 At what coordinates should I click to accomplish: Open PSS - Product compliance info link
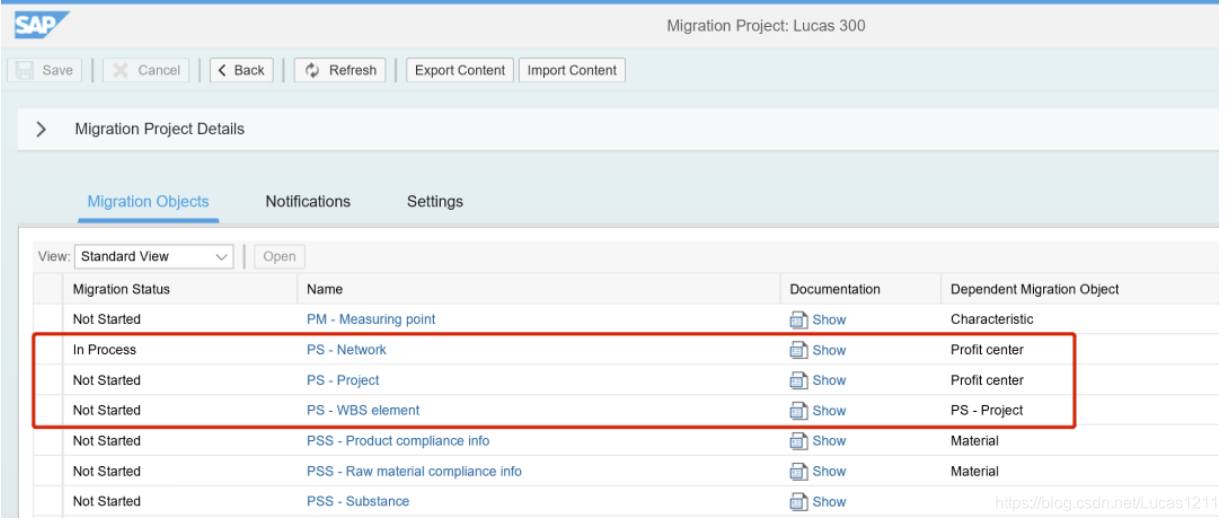[398, 441]
